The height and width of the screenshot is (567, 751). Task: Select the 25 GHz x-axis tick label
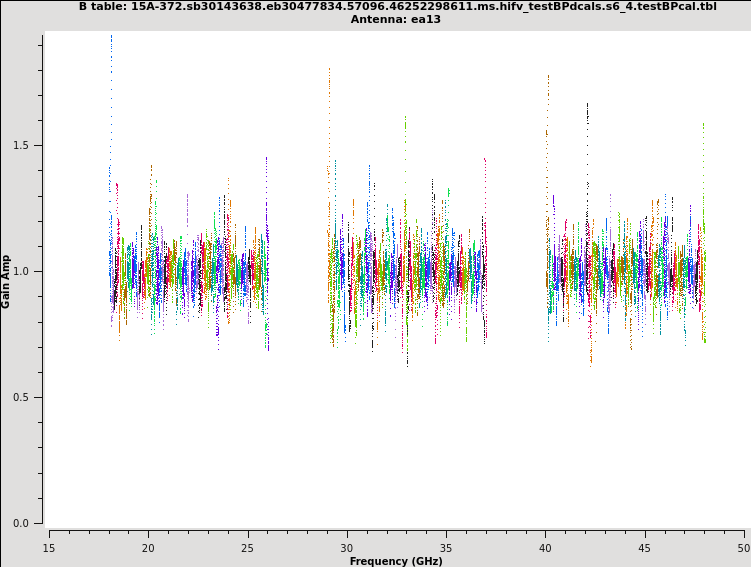[247, 547]
